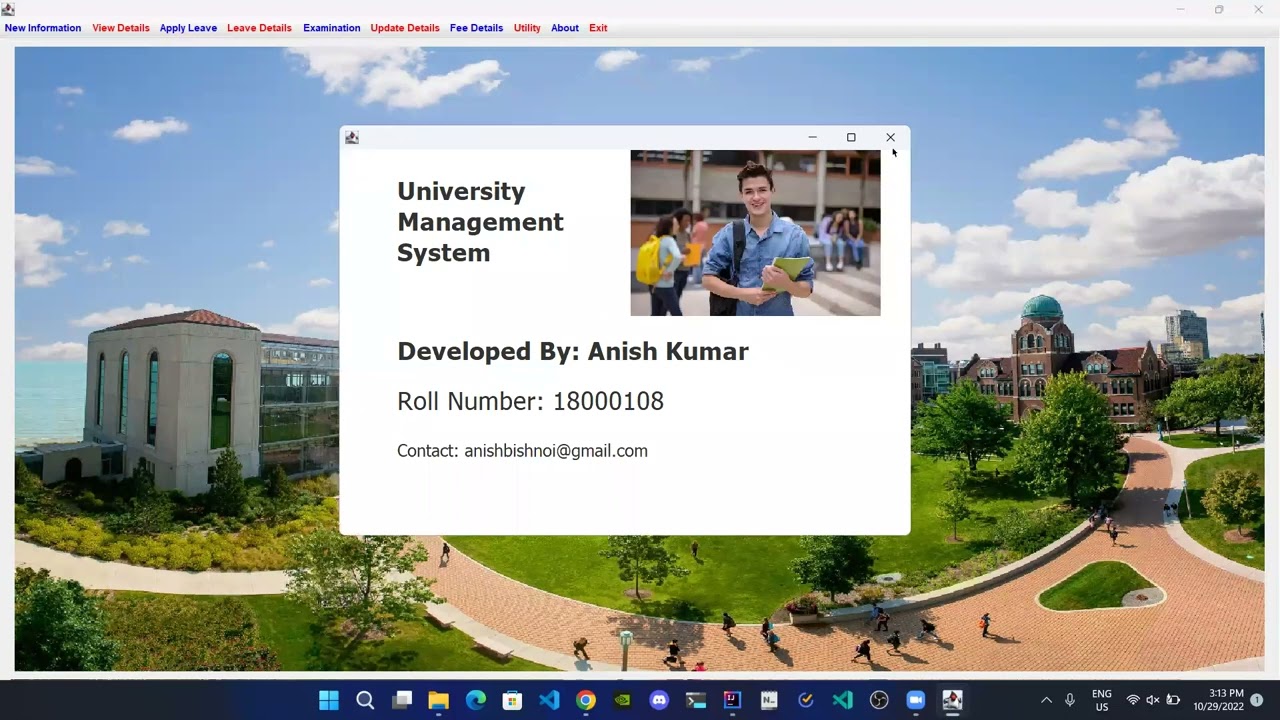Click the microphone icon in system tray
The width and height of the screenshot is (1280, 720).
1070,700
